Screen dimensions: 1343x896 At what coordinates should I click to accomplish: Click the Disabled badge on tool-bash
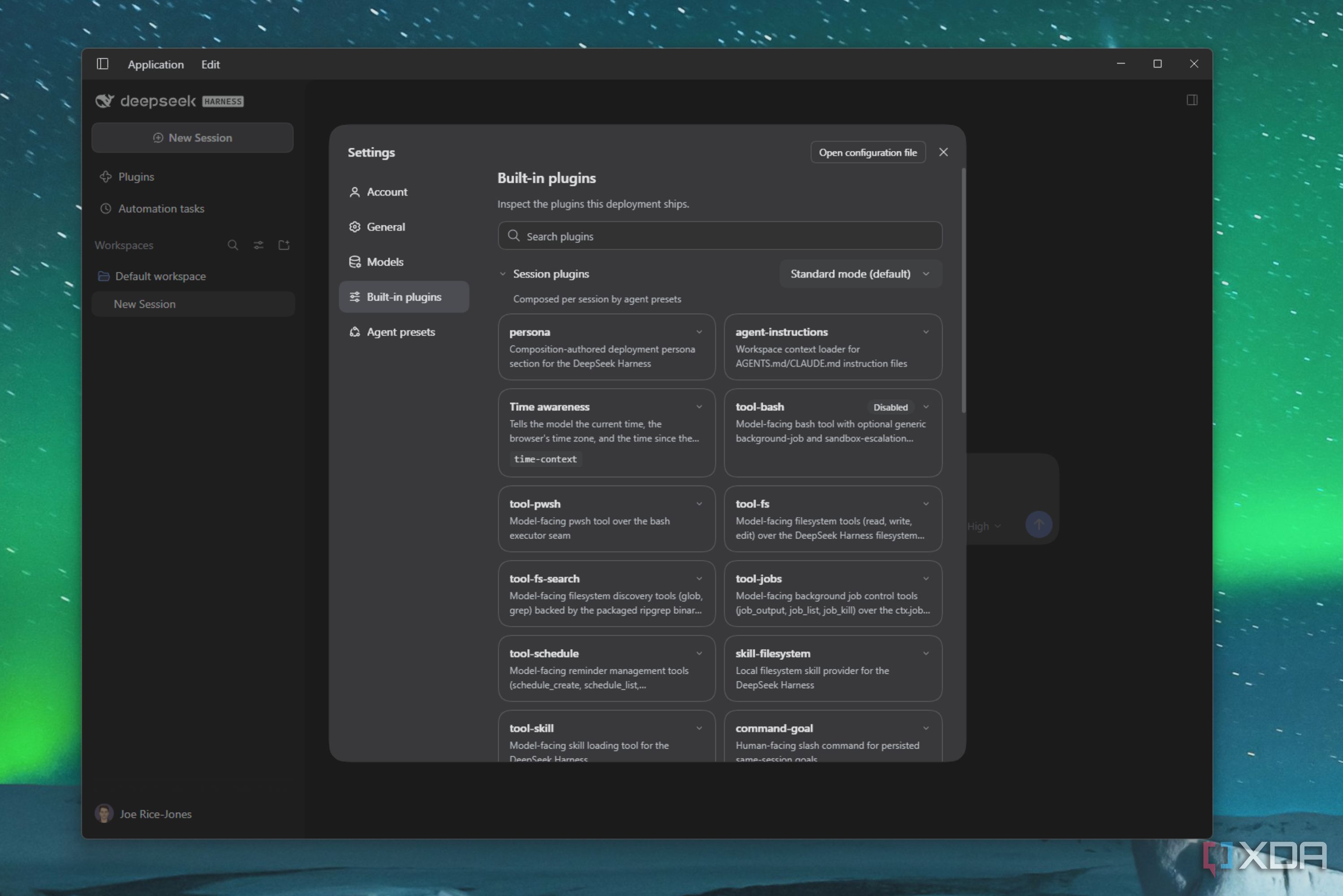pos(890,407)
